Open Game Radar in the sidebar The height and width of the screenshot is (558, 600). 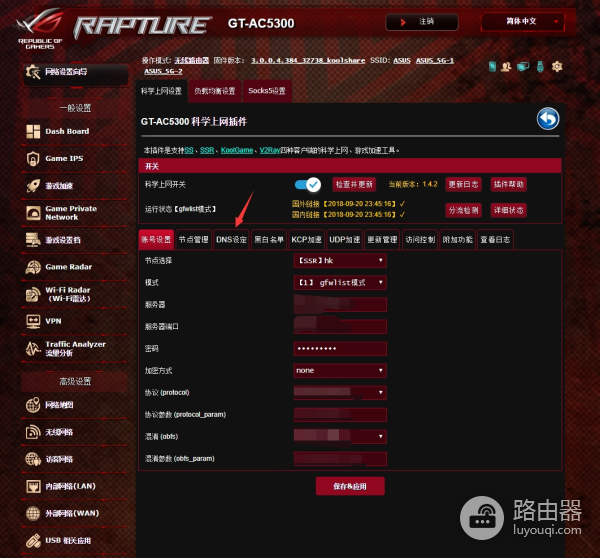[67, 267]
